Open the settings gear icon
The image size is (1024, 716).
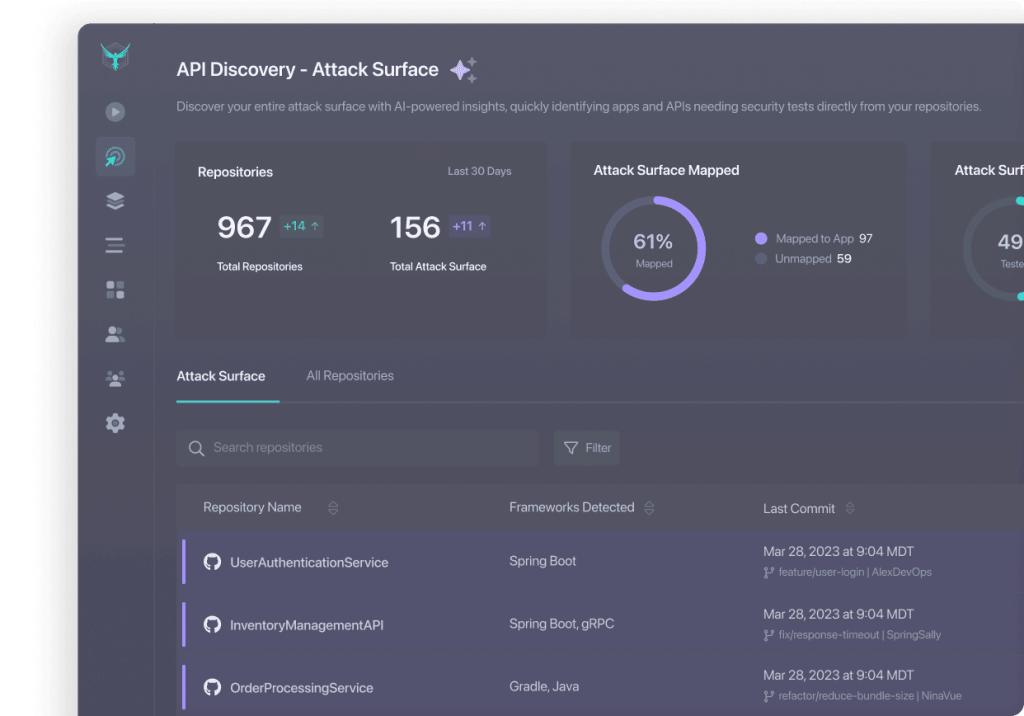coord(115,423)
